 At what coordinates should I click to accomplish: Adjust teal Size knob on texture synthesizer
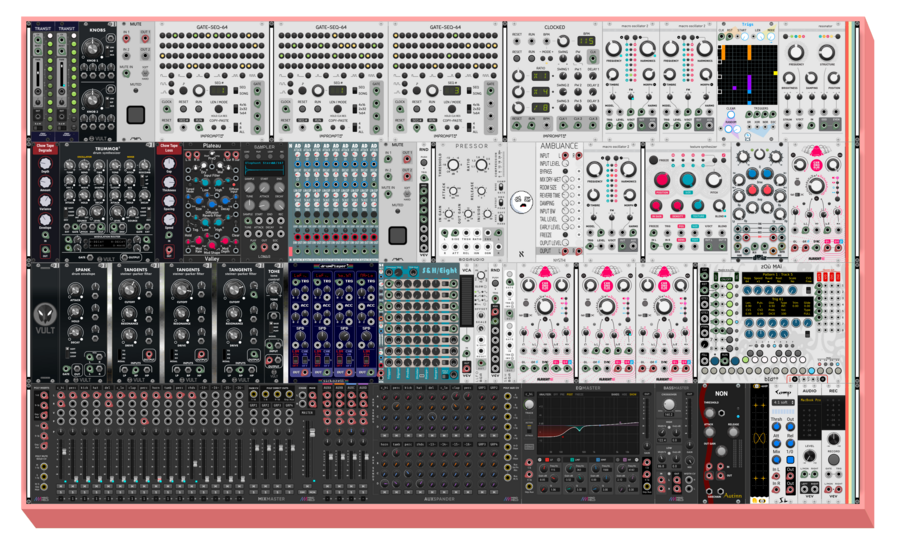coord(688,179)
